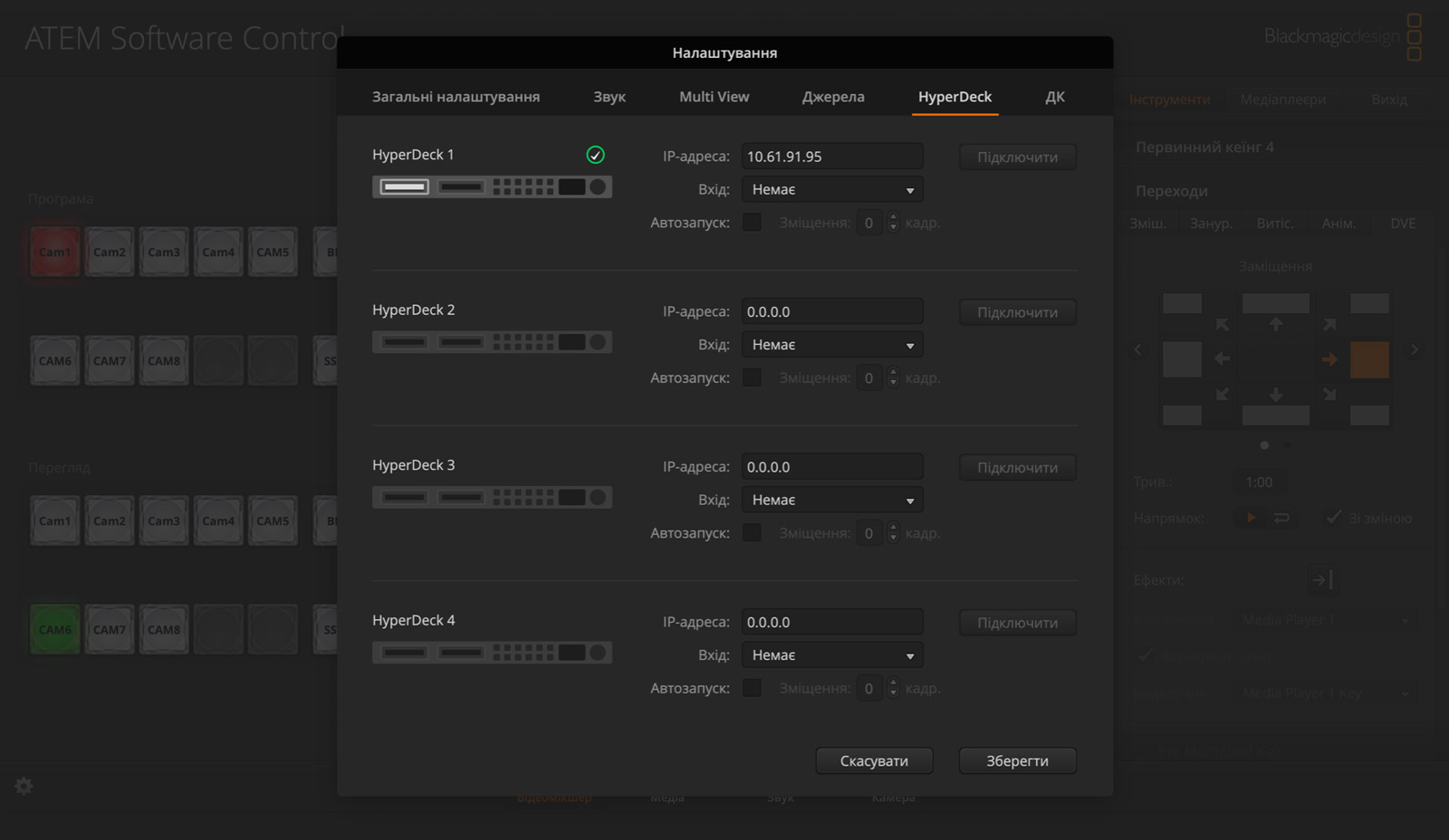Open the HyperDeck 4 'Вхід' input dropdown
This screenshot has width=1449, height=840.
832,655
